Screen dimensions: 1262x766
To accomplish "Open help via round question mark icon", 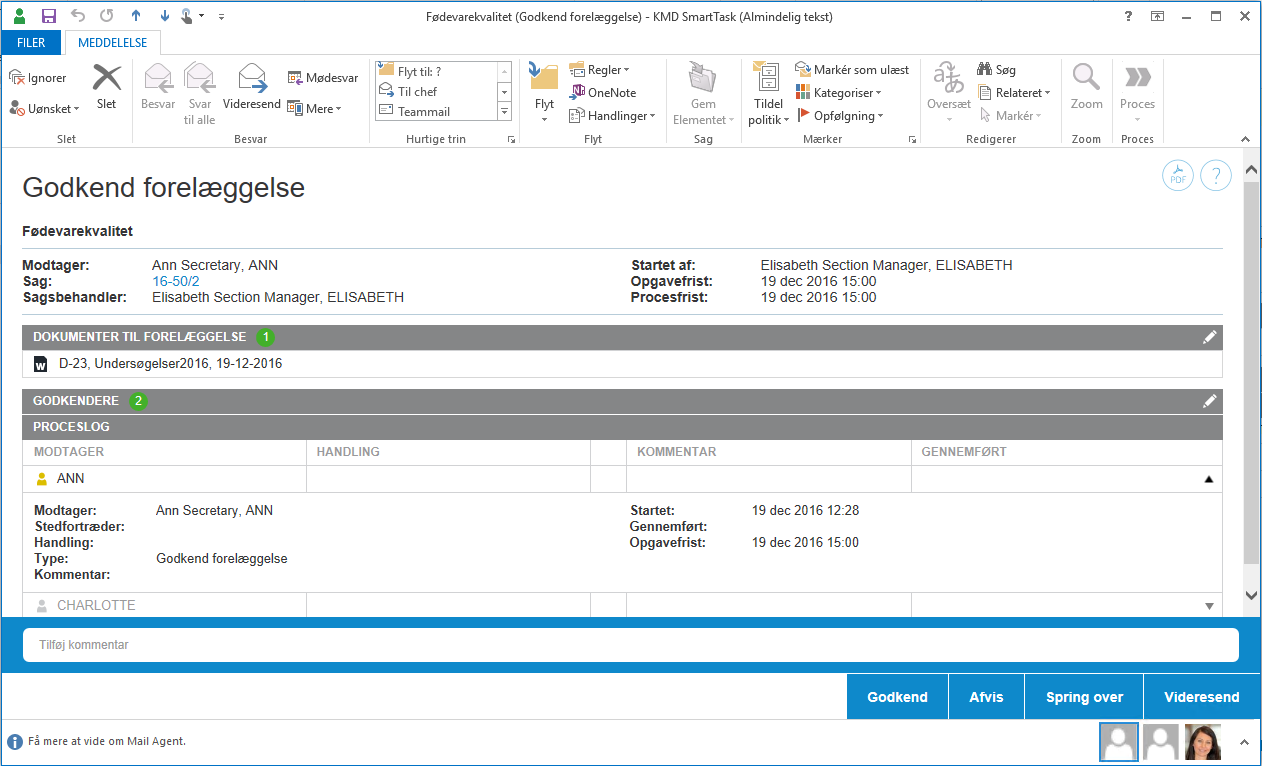I will click(x=1216, y=176).
